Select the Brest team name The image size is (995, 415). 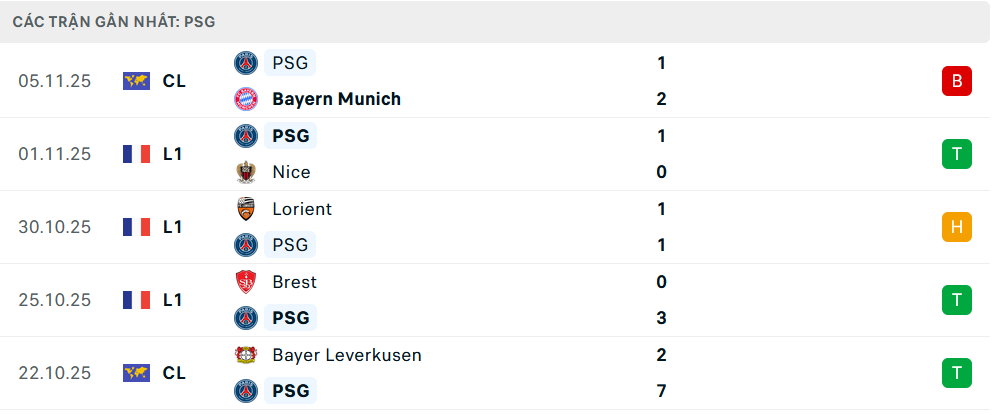(x=295, y=282)
